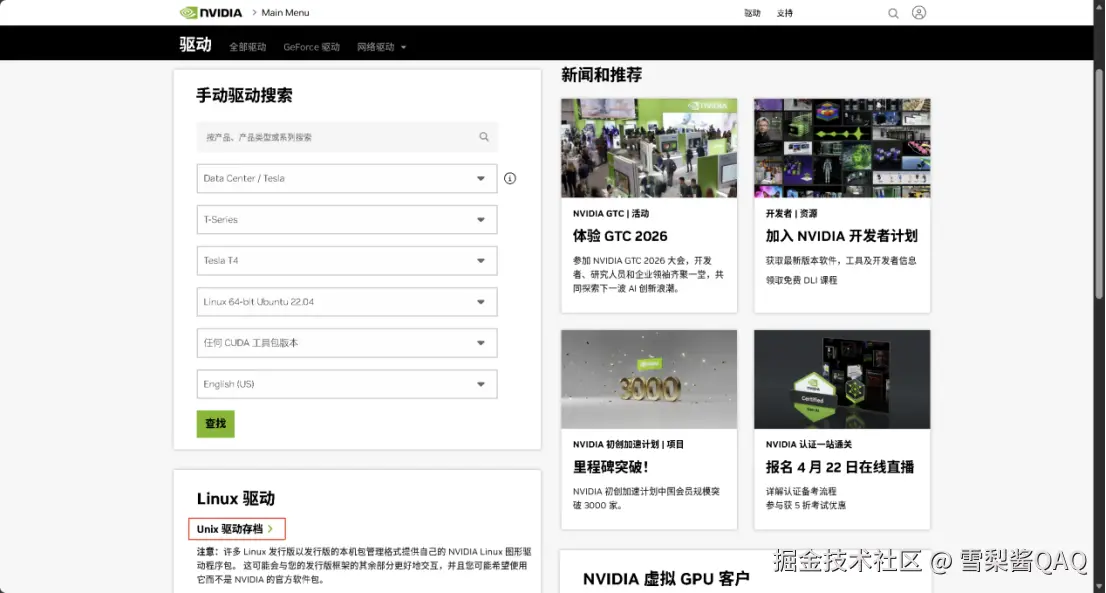The width and height of the screenshot is (1106, 593).
Task: Open the English (US) language dropdown
Action: point(347,384)
